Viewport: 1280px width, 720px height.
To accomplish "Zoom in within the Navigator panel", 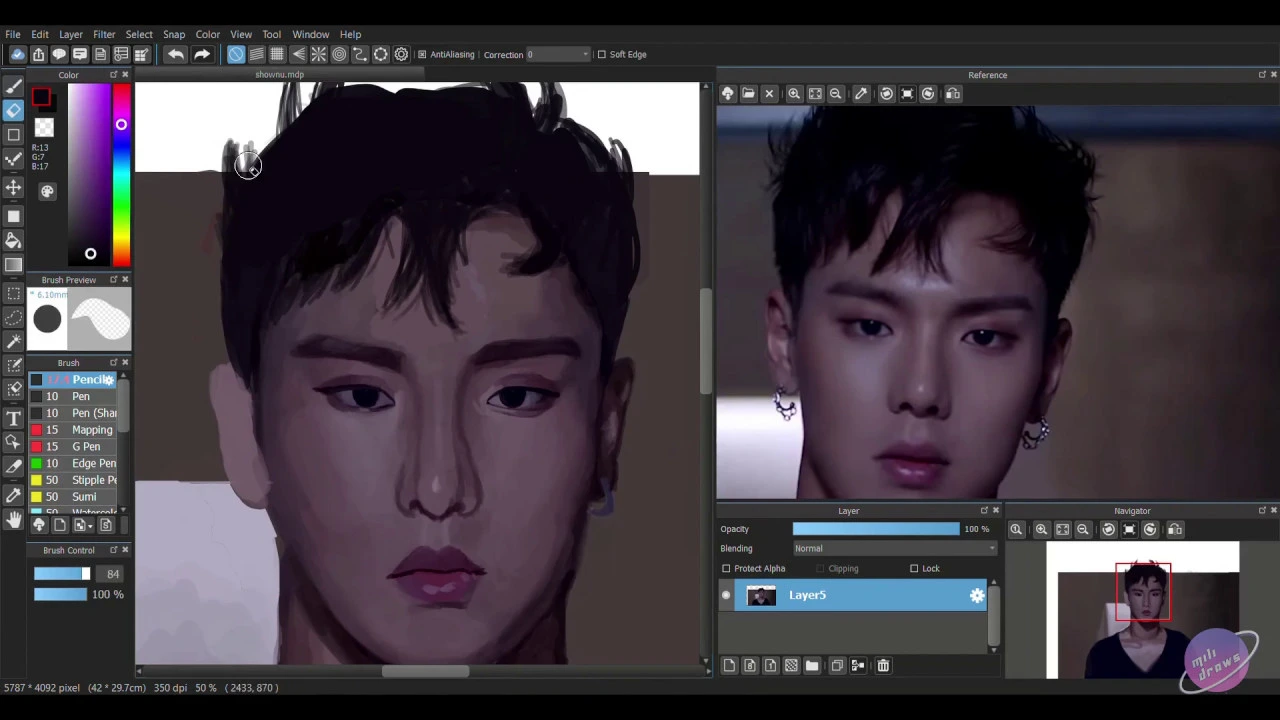I will (1041, 529).
